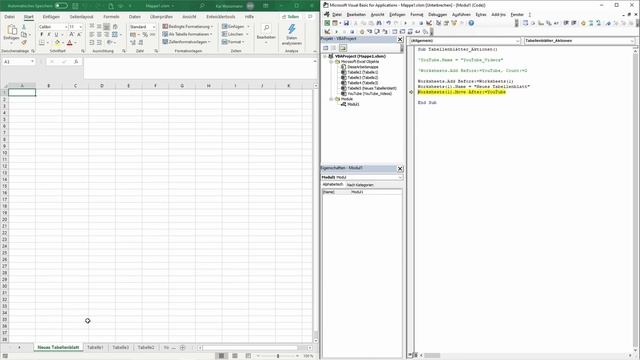Click the VBA find binoculars icon

click(379, 23)
